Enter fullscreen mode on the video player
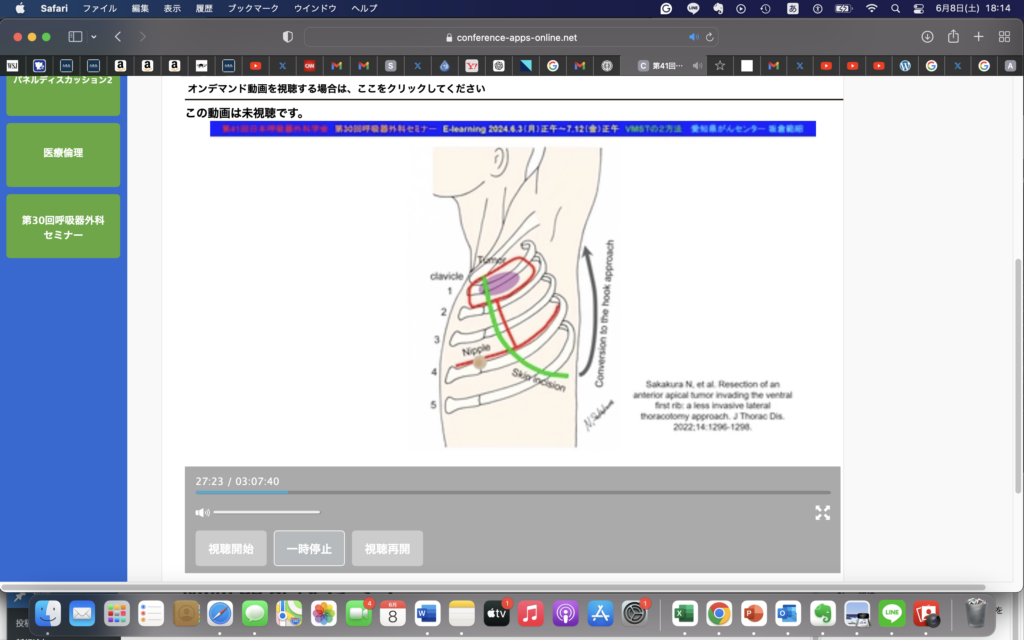This screenshot has width=1024, height=640. pyautogui.click(x=822, y=513)
